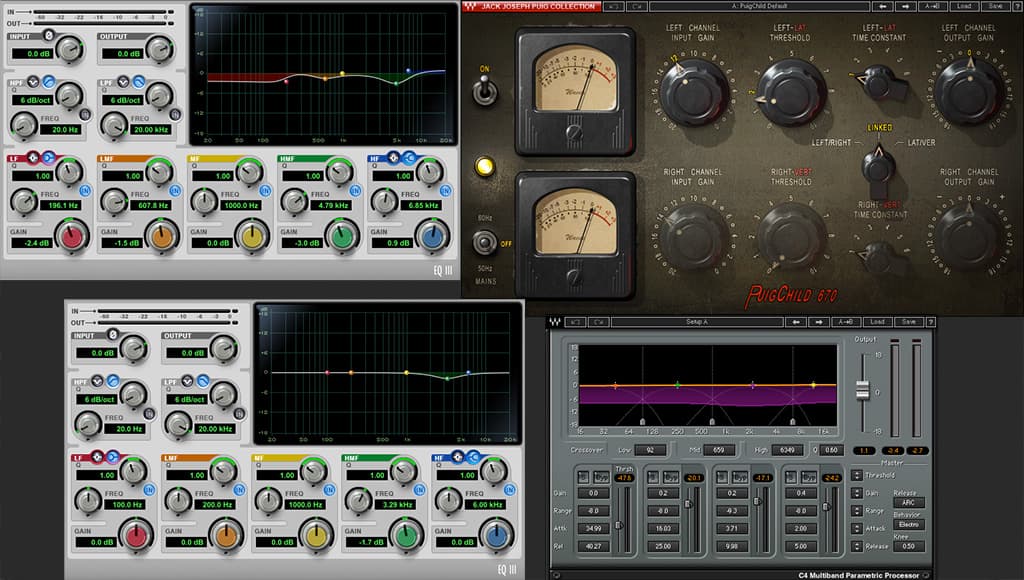Click the C4 redo arrow button
This screenshot has height=580, width=1024.
[x=598, y=322]
